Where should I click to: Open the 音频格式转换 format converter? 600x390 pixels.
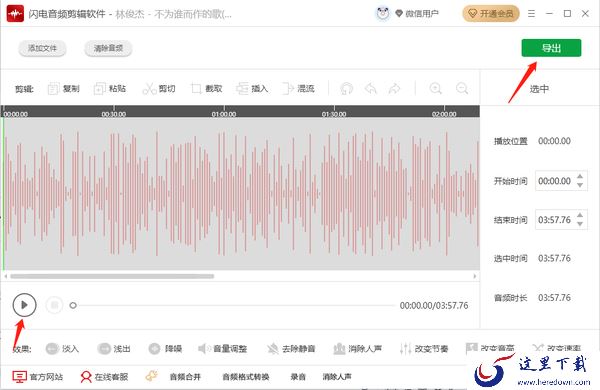[246, 377]
